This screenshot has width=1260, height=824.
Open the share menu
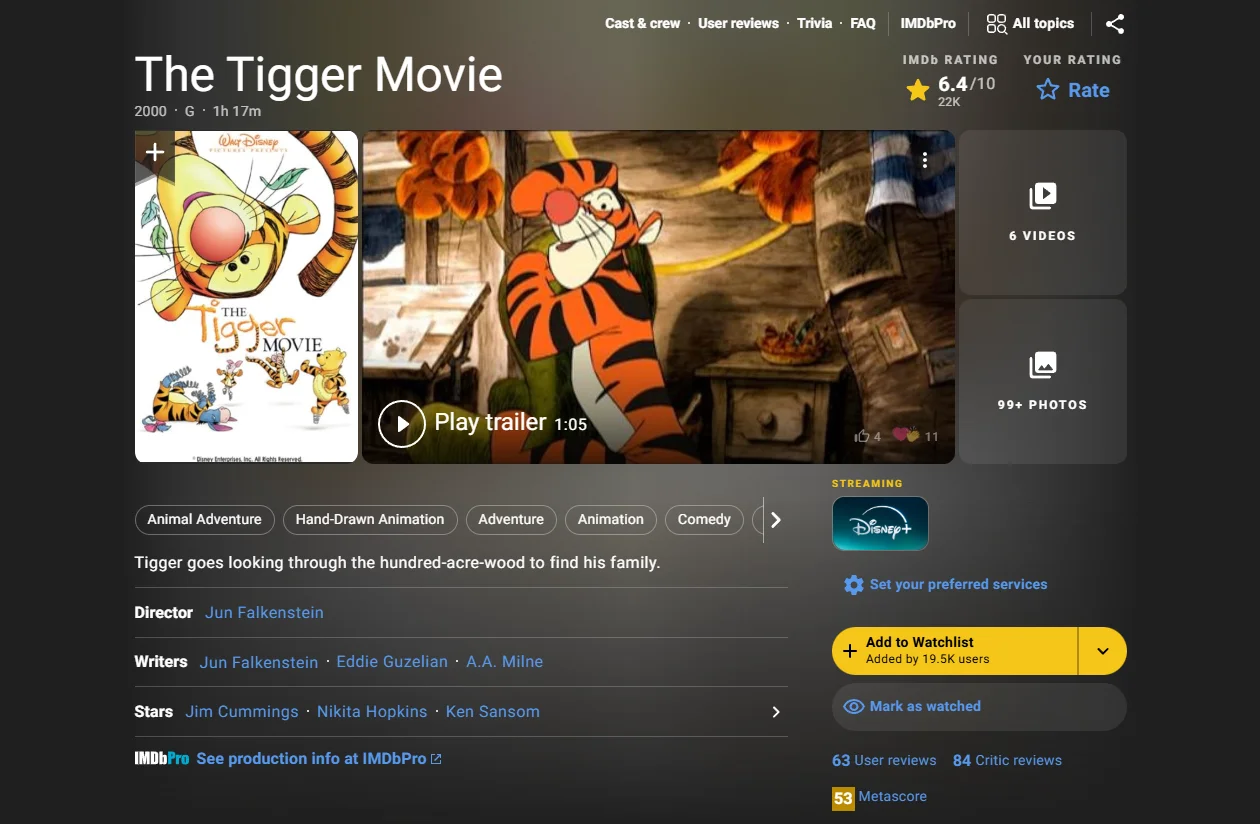tap(1114, 23)
